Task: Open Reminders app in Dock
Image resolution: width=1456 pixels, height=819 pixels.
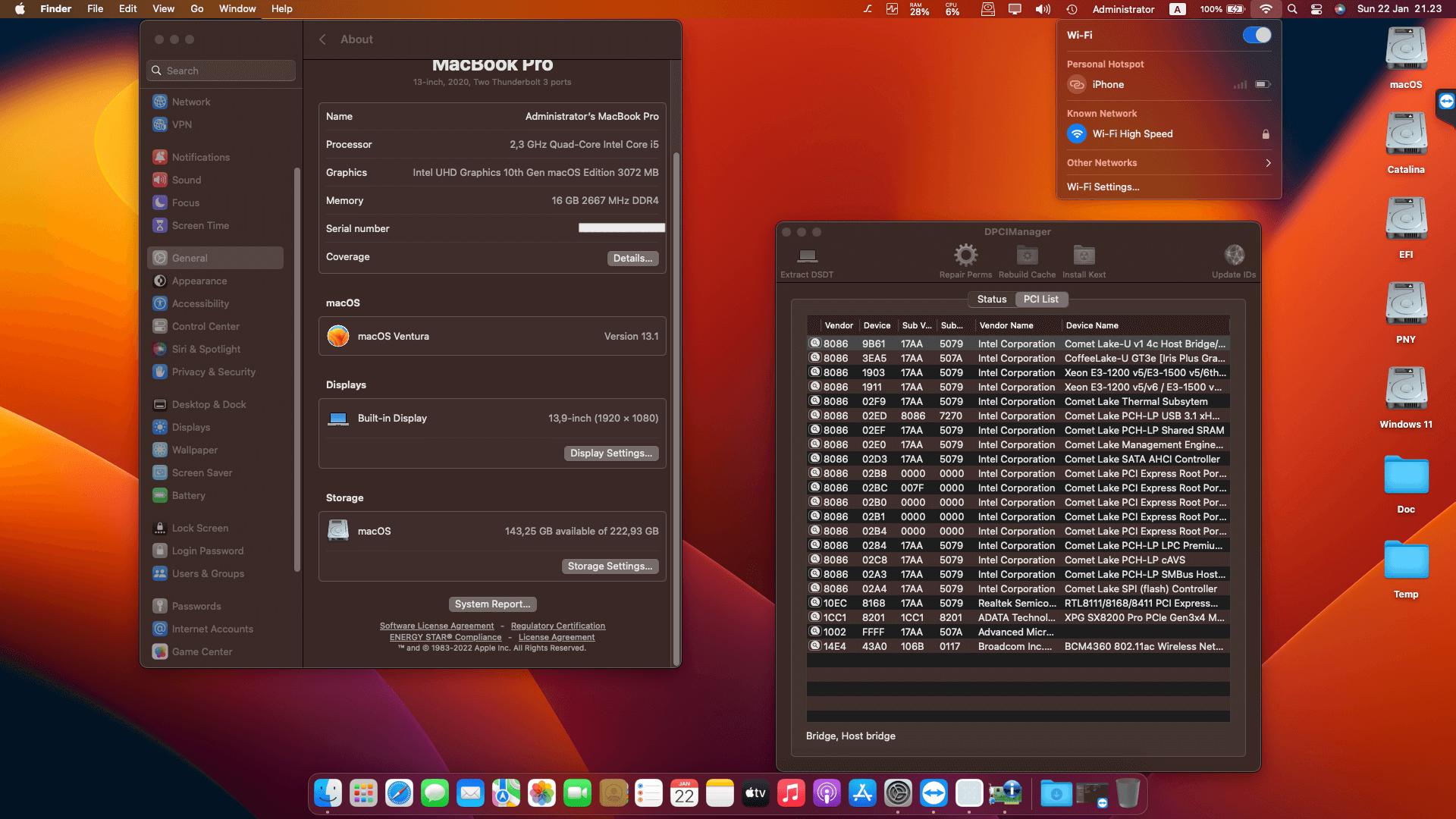Action: click(649, 793)
